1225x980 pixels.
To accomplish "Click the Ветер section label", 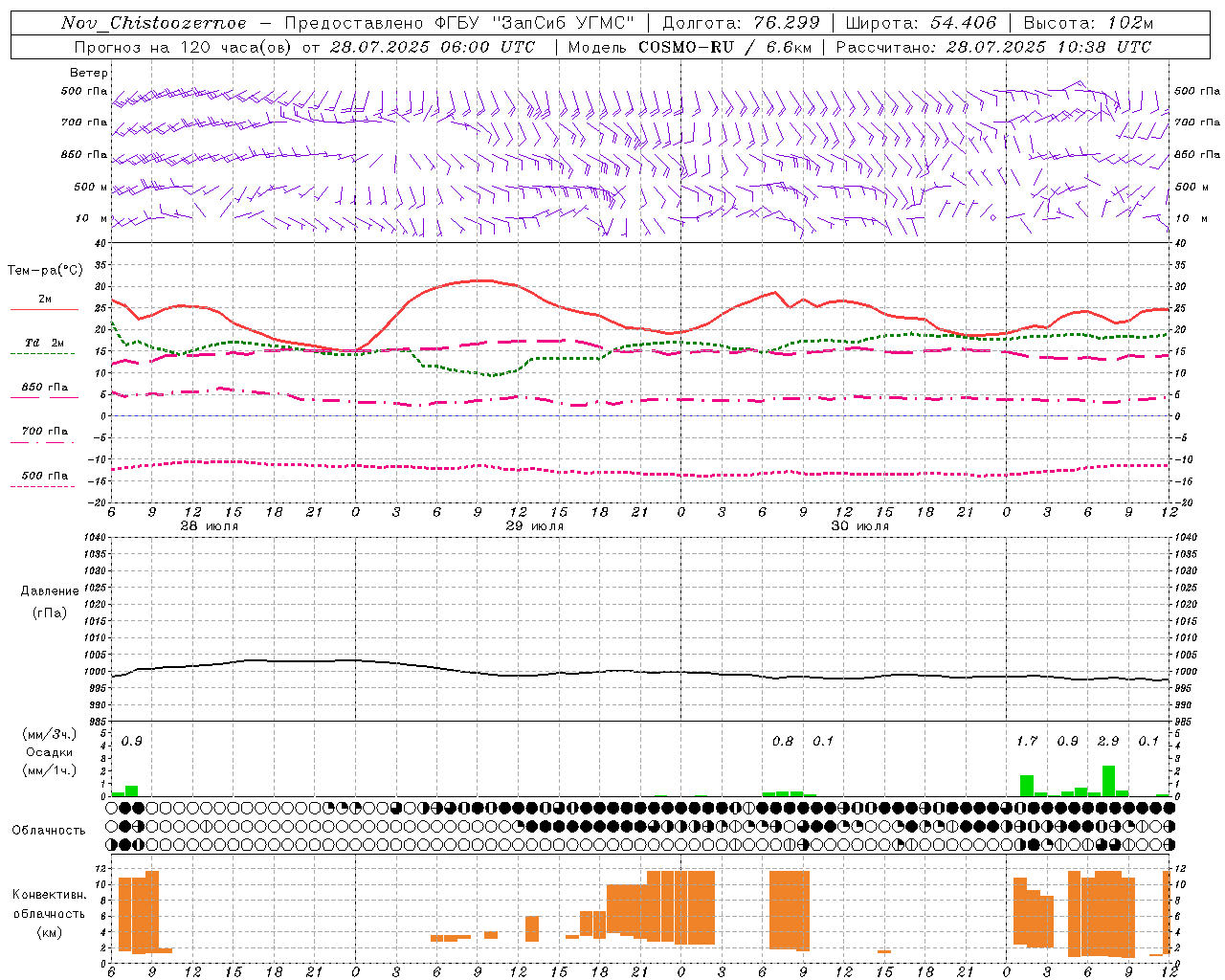I will [x=89, y=73].
